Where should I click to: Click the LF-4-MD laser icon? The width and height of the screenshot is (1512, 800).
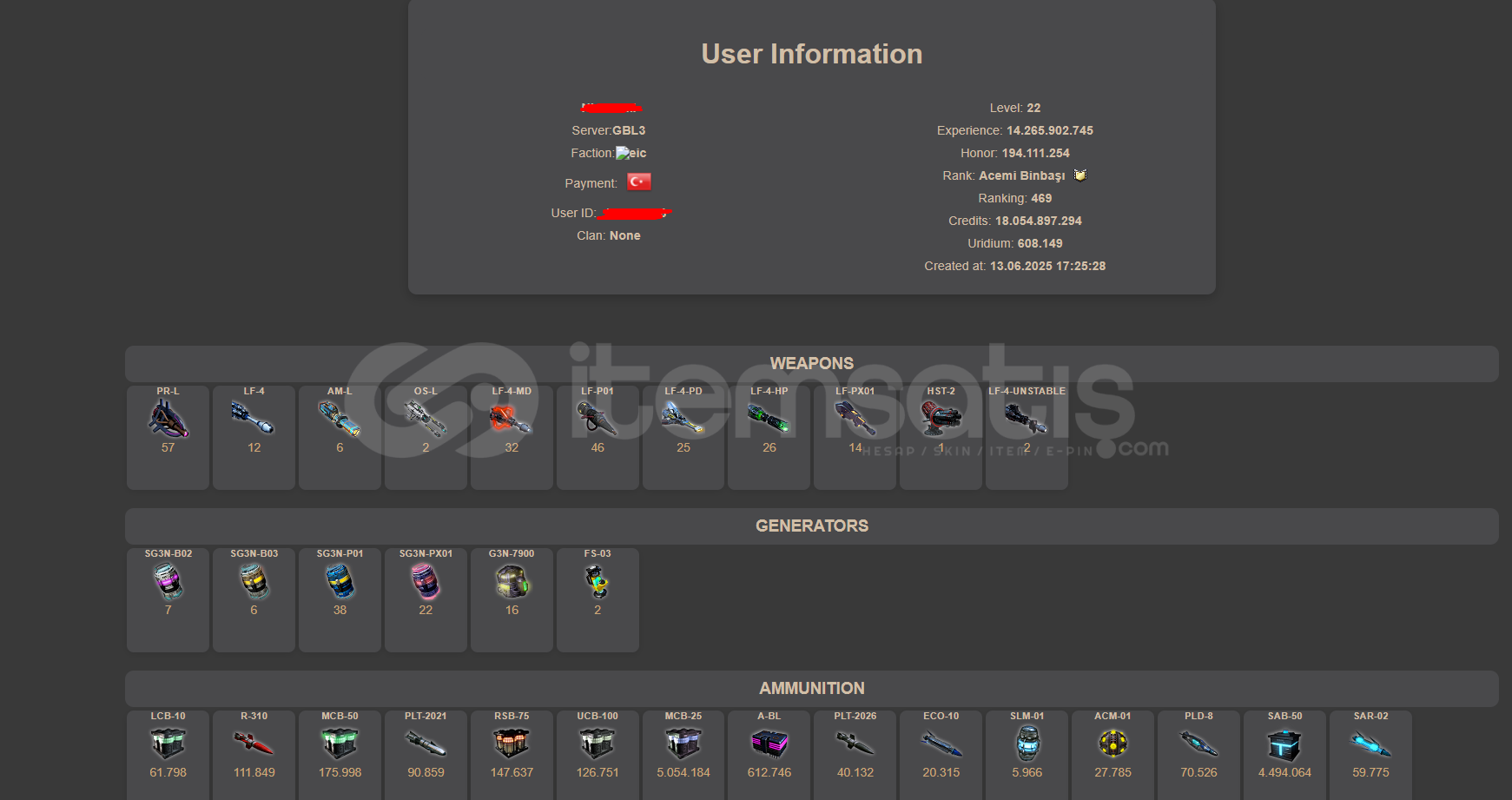pos(512,419)
